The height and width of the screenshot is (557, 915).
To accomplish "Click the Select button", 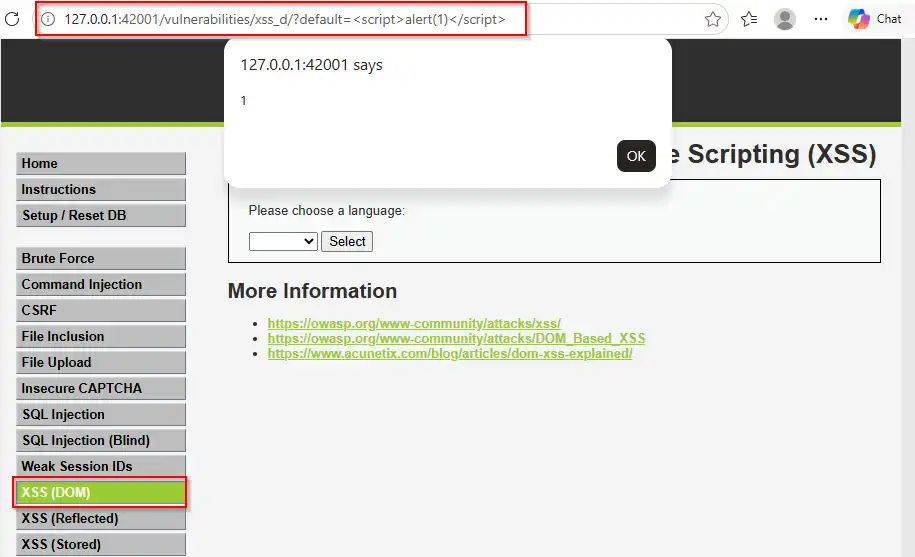I will [x=347, y=241].
